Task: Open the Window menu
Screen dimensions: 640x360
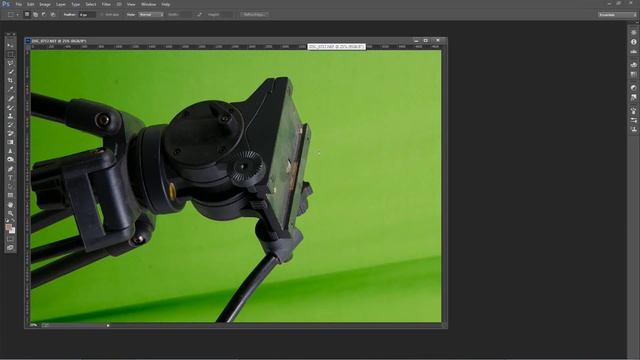Action: 148,4
